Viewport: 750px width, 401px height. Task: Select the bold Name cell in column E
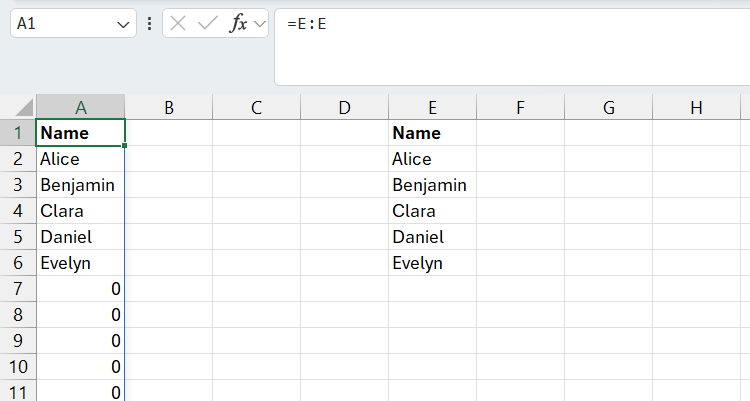(432, 133)
